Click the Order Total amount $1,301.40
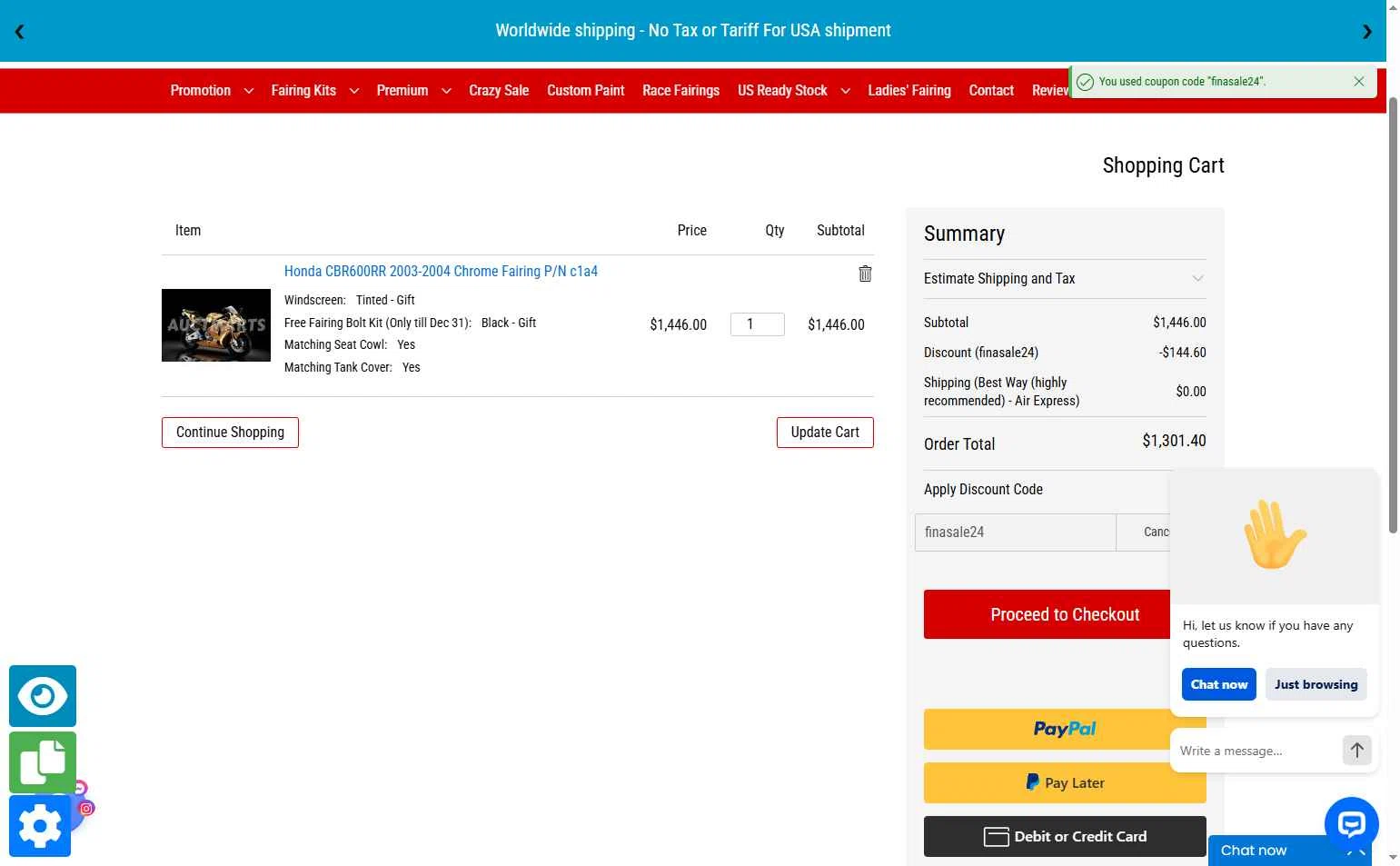Image resolution: width=1400 pixels, height=866 pixels. pos(1174,441)
